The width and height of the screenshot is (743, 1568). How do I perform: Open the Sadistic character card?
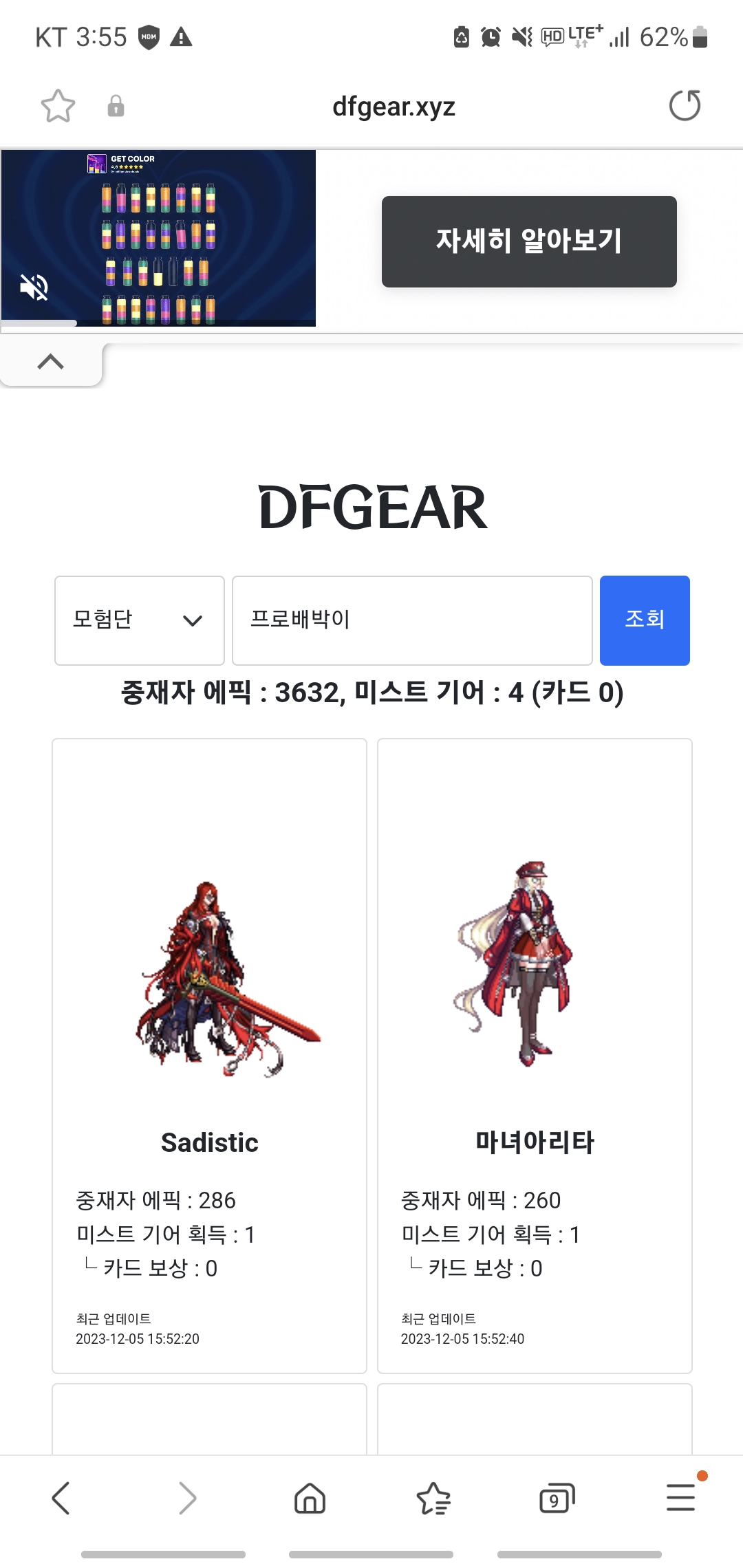pos(209,1056)
